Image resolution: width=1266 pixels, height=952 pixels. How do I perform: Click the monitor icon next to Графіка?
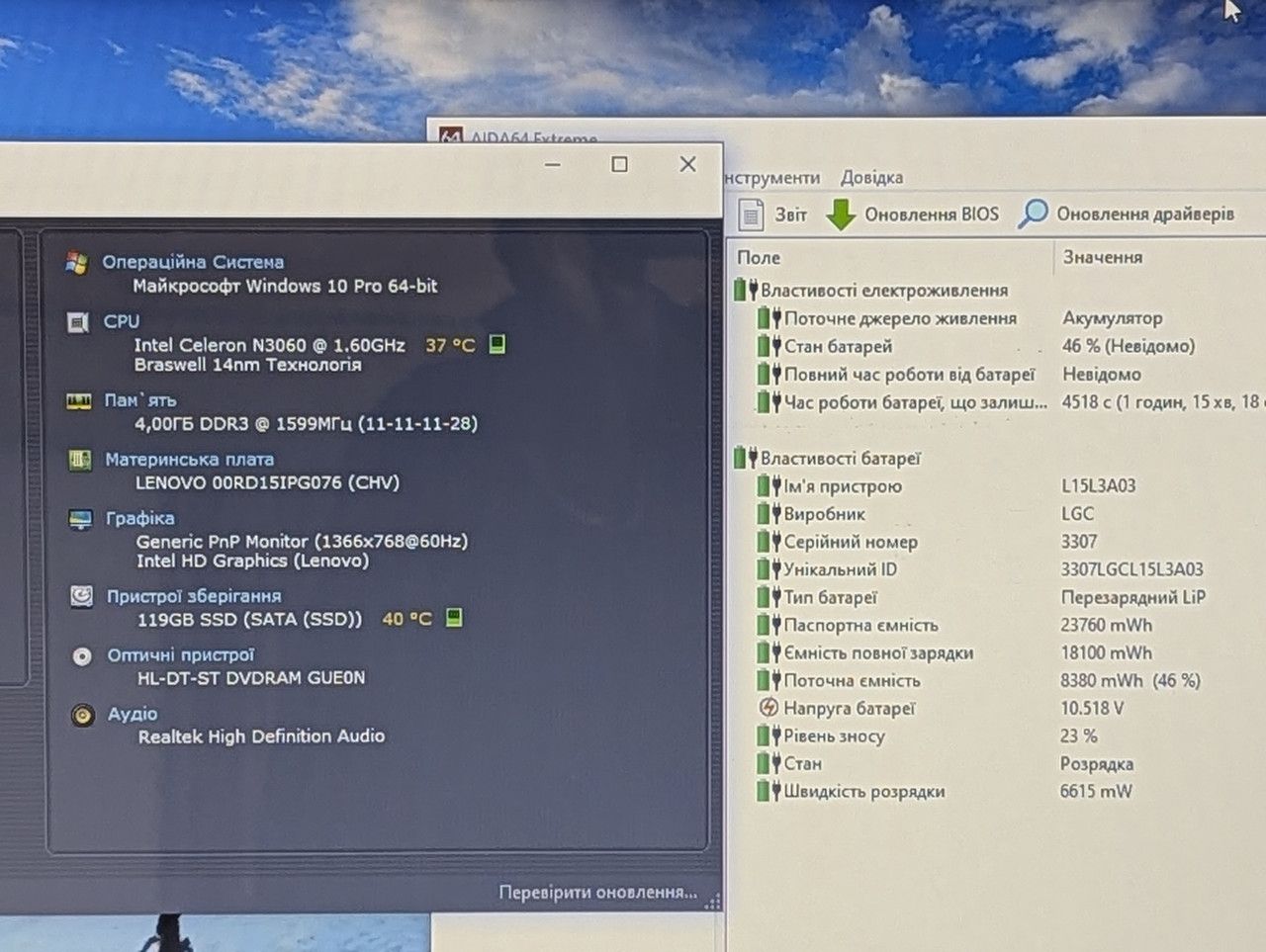click(81, 519)
